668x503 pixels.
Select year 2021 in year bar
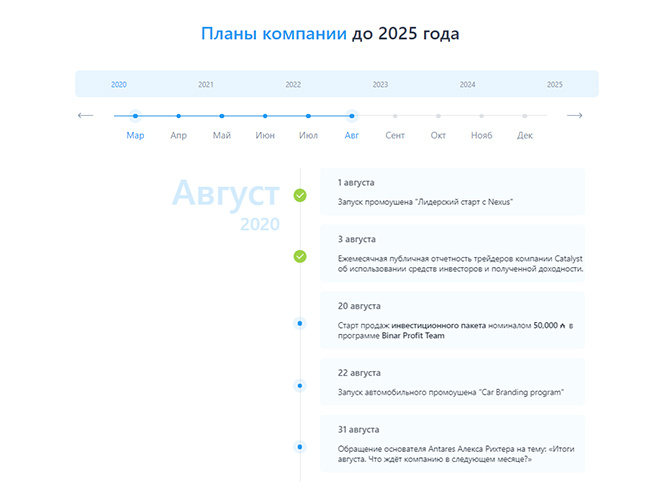[206, 84]
